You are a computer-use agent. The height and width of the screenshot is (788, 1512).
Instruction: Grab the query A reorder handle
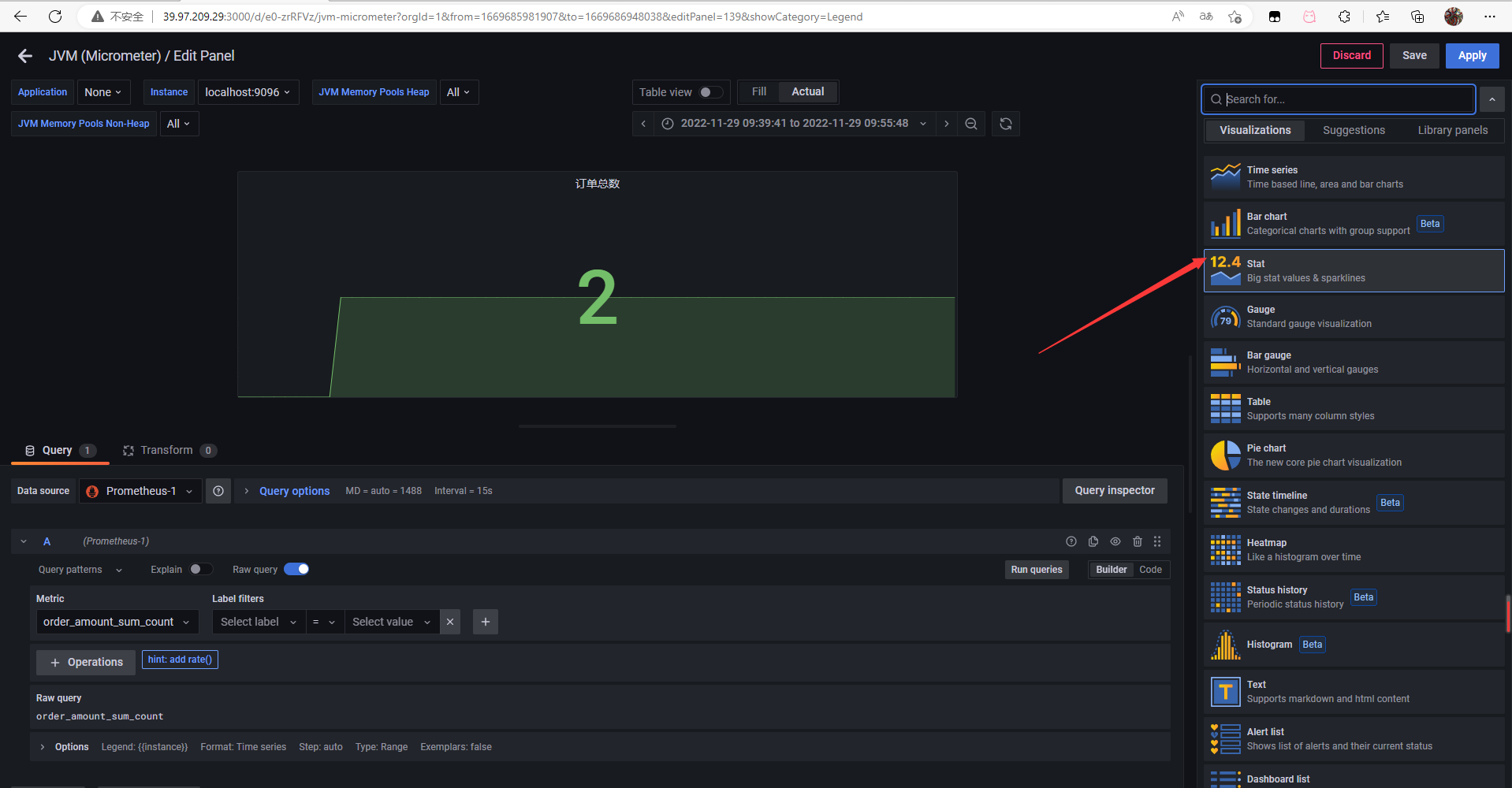[1157, 541]
